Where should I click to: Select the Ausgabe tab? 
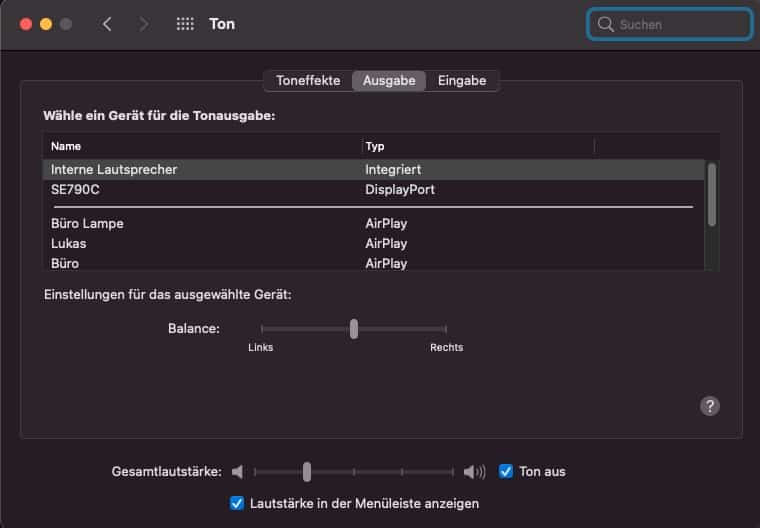click(389, 80)
